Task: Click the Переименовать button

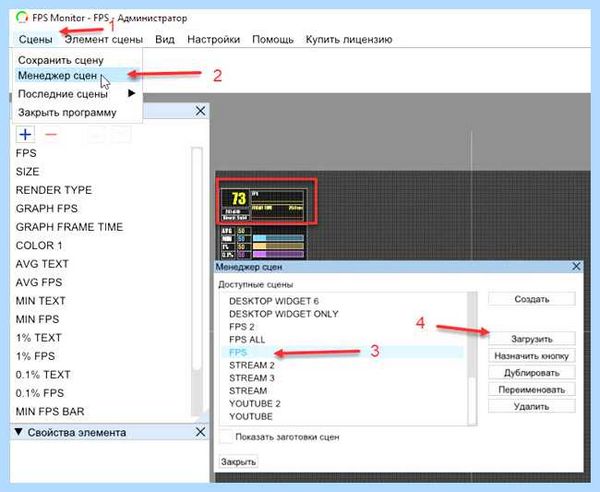Action: pos(532,389)
